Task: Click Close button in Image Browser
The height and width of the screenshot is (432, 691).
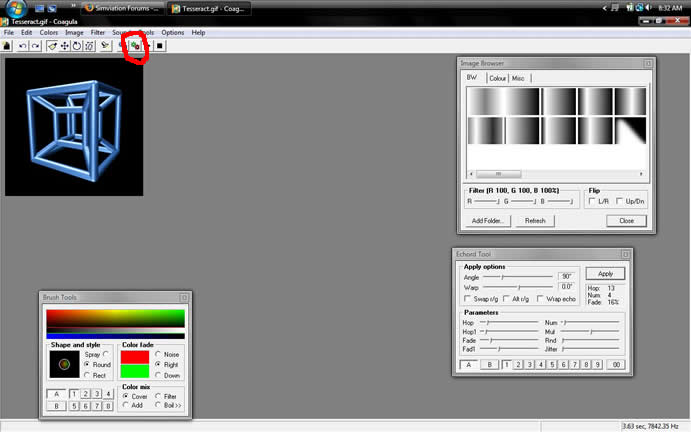Action: [627, 221]
